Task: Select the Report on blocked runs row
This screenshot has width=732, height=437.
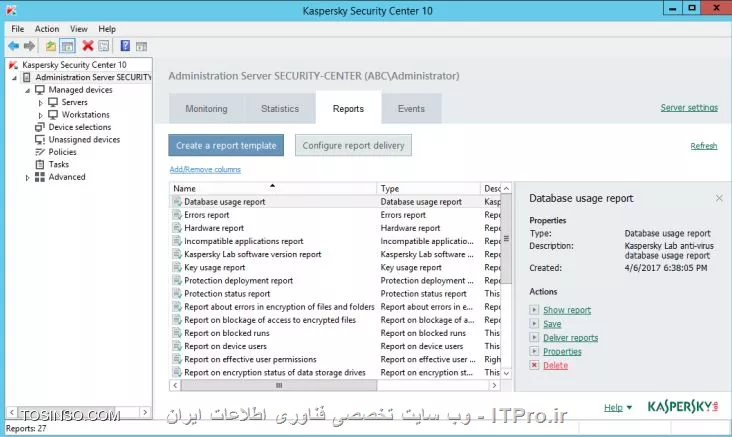Action: pos(335,333)
